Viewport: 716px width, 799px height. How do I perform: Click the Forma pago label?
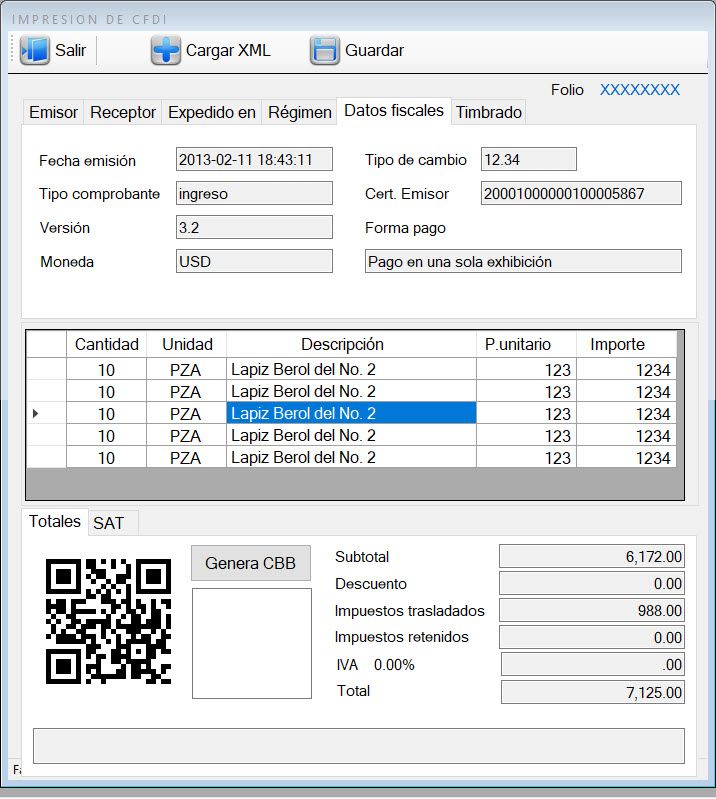tap(406, 228)
